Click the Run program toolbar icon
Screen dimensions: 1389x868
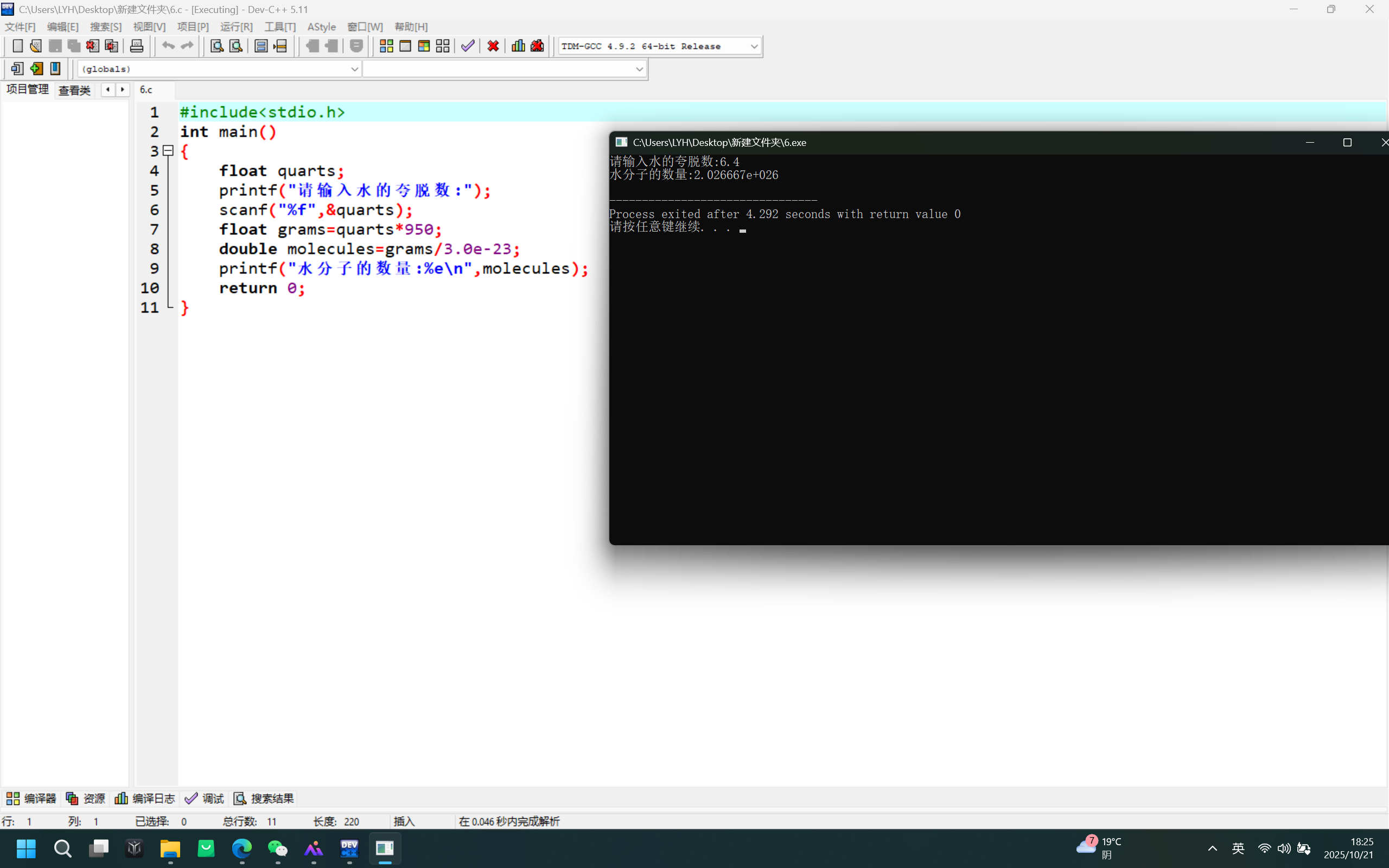point(405,46)
